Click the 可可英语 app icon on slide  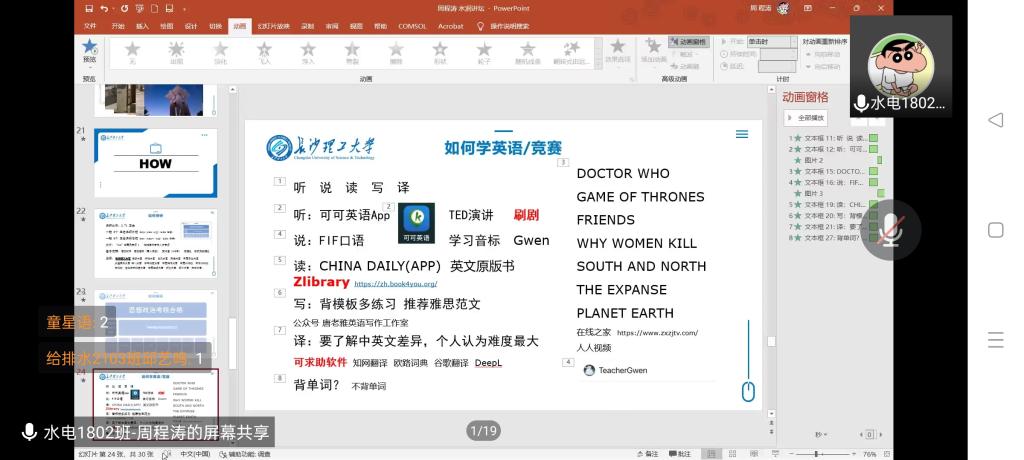coord(416,221)
